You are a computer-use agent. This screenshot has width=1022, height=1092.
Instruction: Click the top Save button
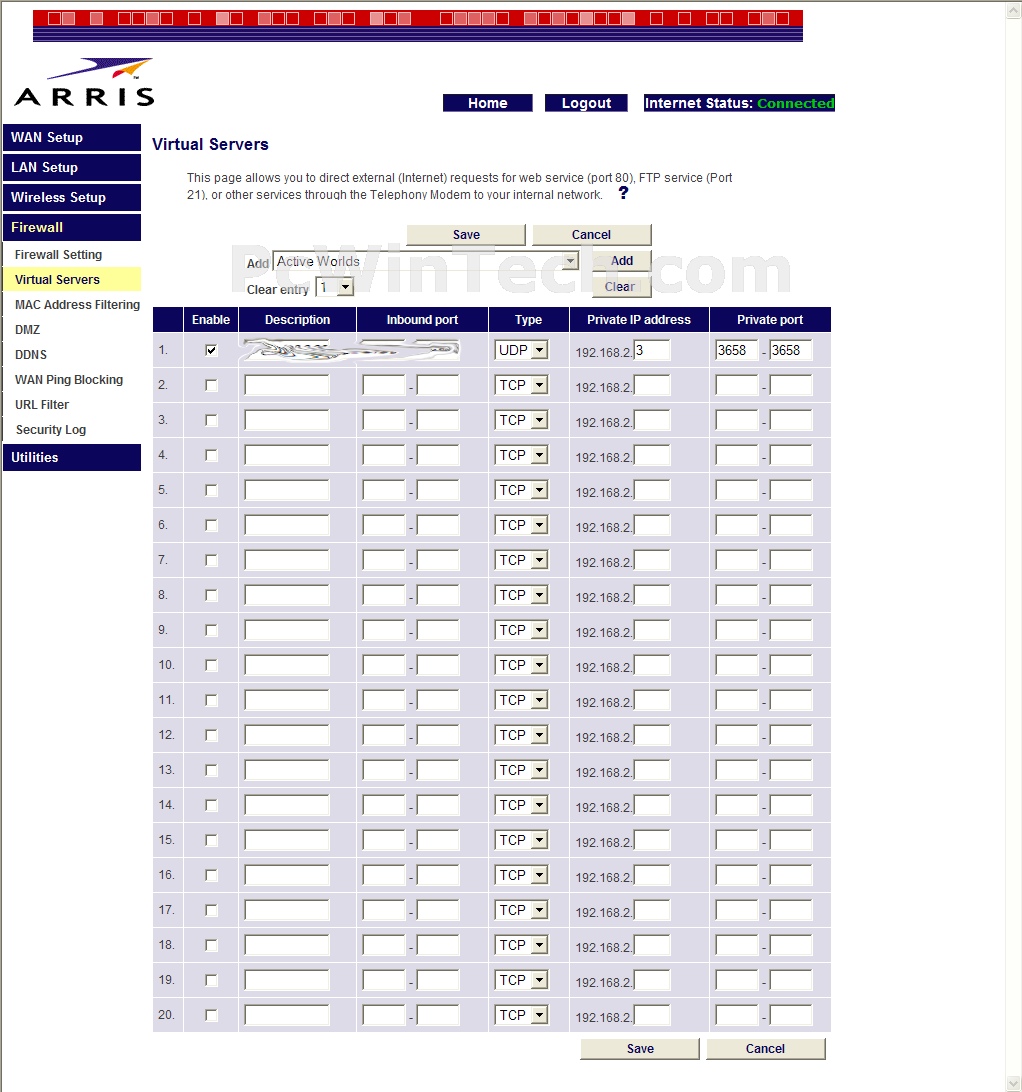point(466,235)
